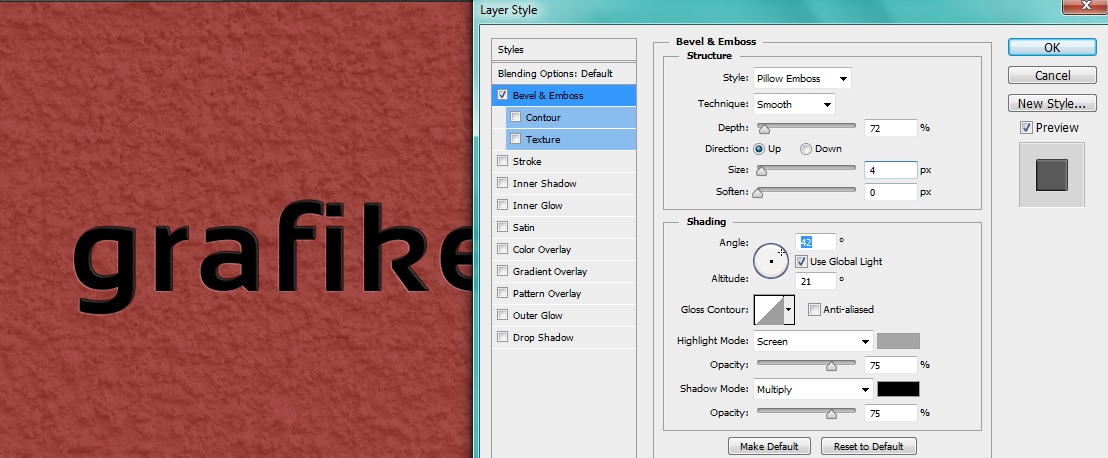Viewport: 1108px width, 458px height.
Task: Open the gray Highlight color swatch
Action: pos(898,341)
